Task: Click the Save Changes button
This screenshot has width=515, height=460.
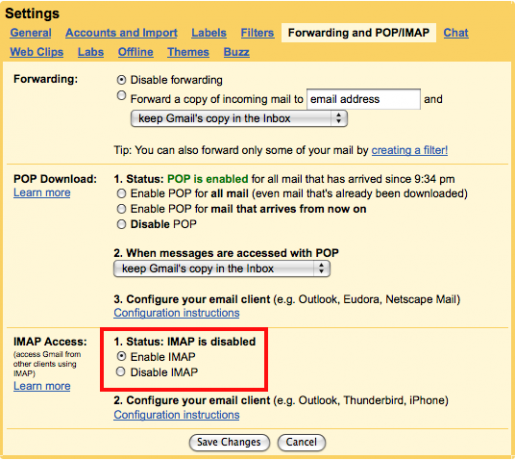Action: click(x=229, y=442)
